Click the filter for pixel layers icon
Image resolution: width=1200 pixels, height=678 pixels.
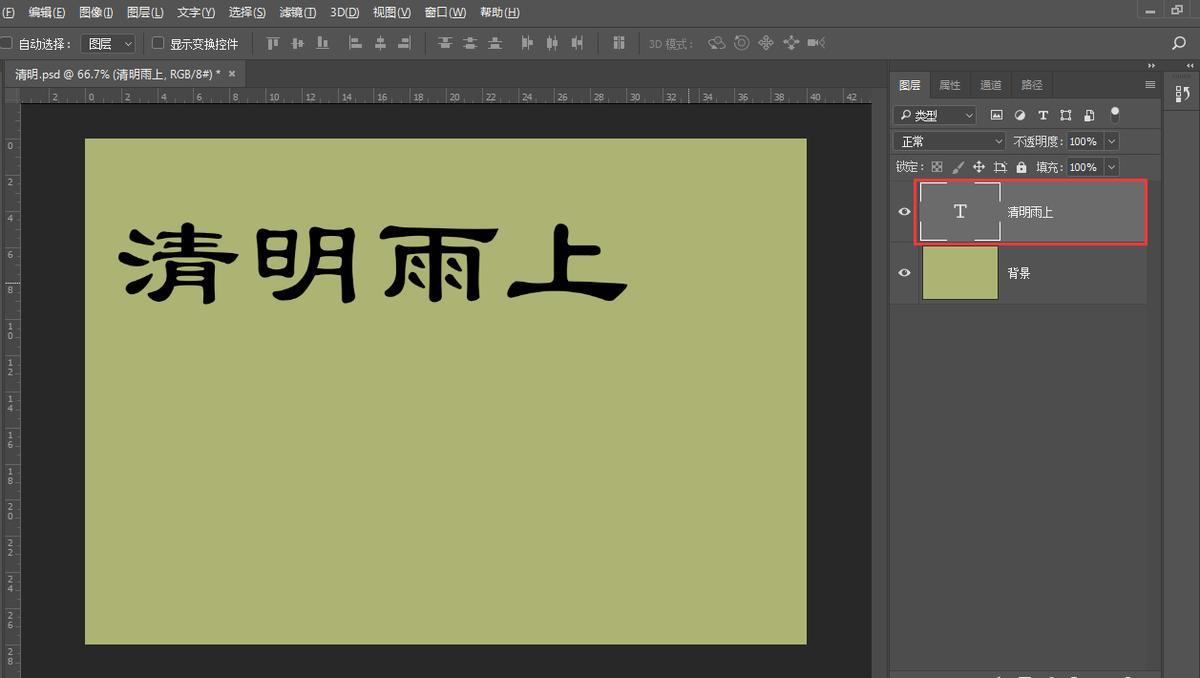click(997, 115)
